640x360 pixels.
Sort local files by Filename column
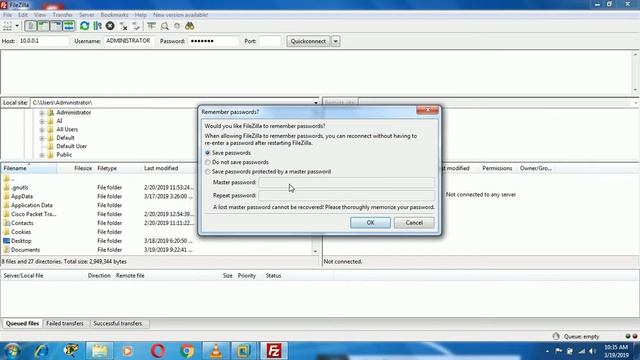[x=29, y=168]
